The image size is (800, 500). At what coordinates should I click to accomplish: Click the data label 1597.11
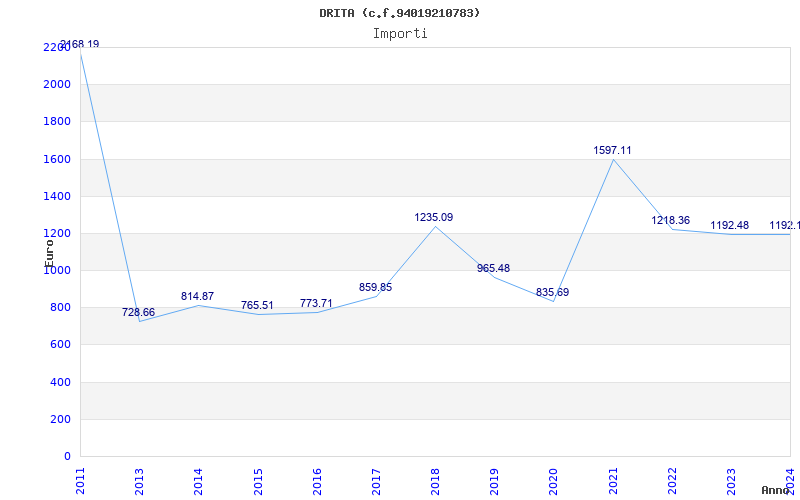(x=612, y=151)
